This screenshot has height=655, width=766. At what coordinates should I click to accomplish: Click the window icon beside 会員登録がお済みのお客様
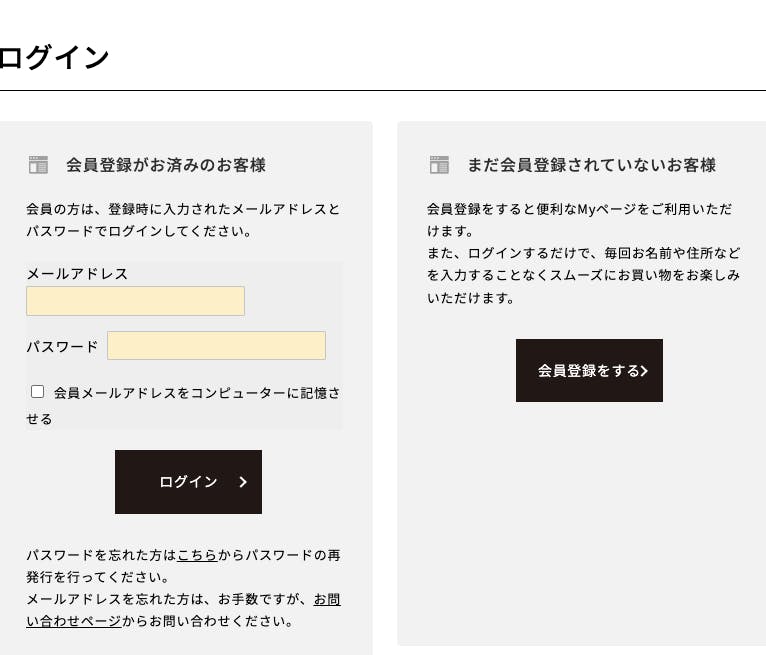[x=38, y=165]
